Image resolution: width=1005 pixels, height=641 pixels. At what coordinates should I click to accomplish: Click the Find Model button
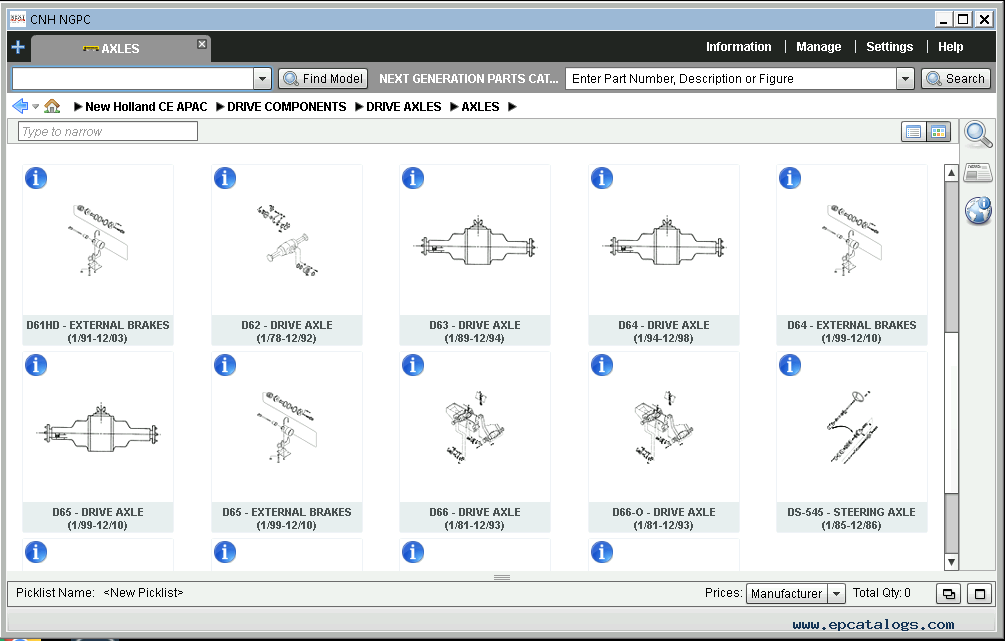pyautogui.click(x=323, y=79)
